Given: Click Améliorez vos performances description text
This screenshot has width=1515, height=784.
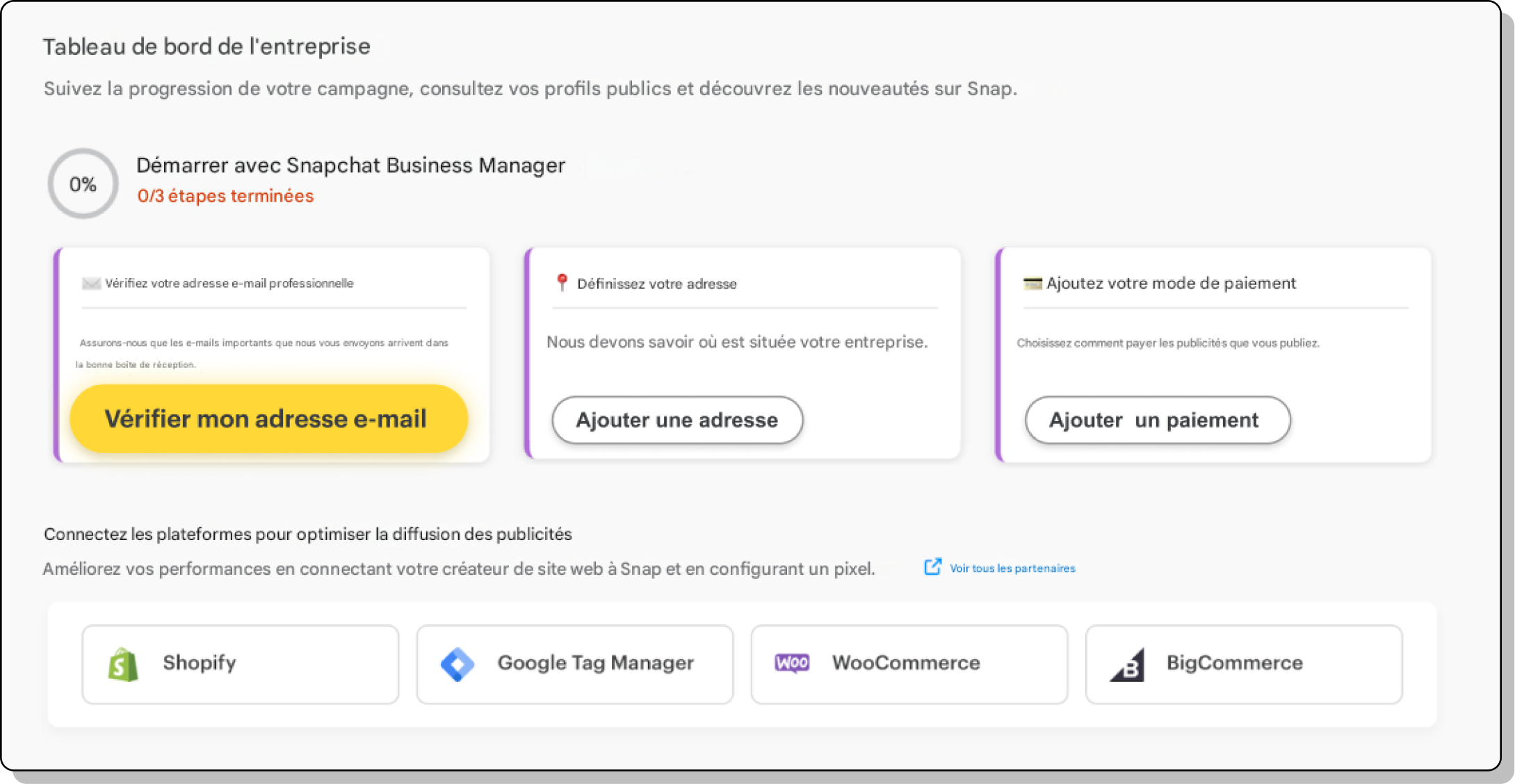Looking at the screenshot, I should point(459,569).
